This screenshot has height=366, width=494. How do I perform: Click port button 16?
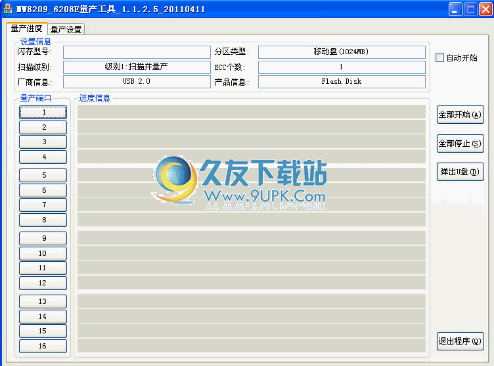coord(43,346)
